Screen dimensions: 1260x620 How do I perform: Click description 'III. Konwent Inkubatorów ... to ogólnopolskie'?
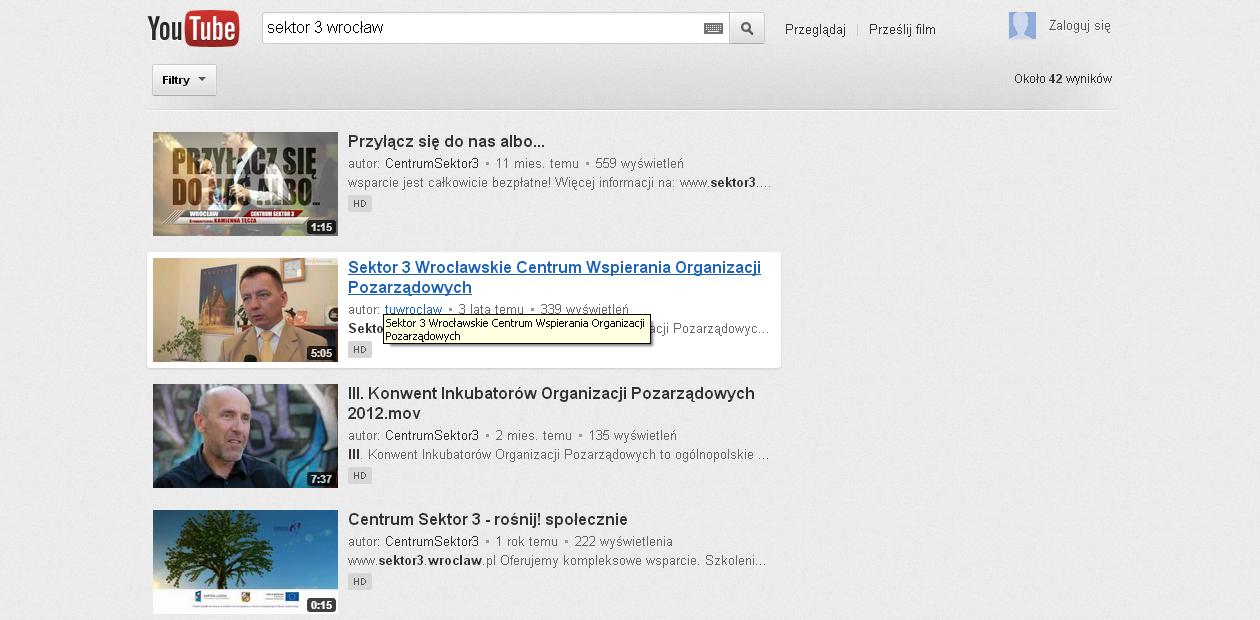coord(559,455)
